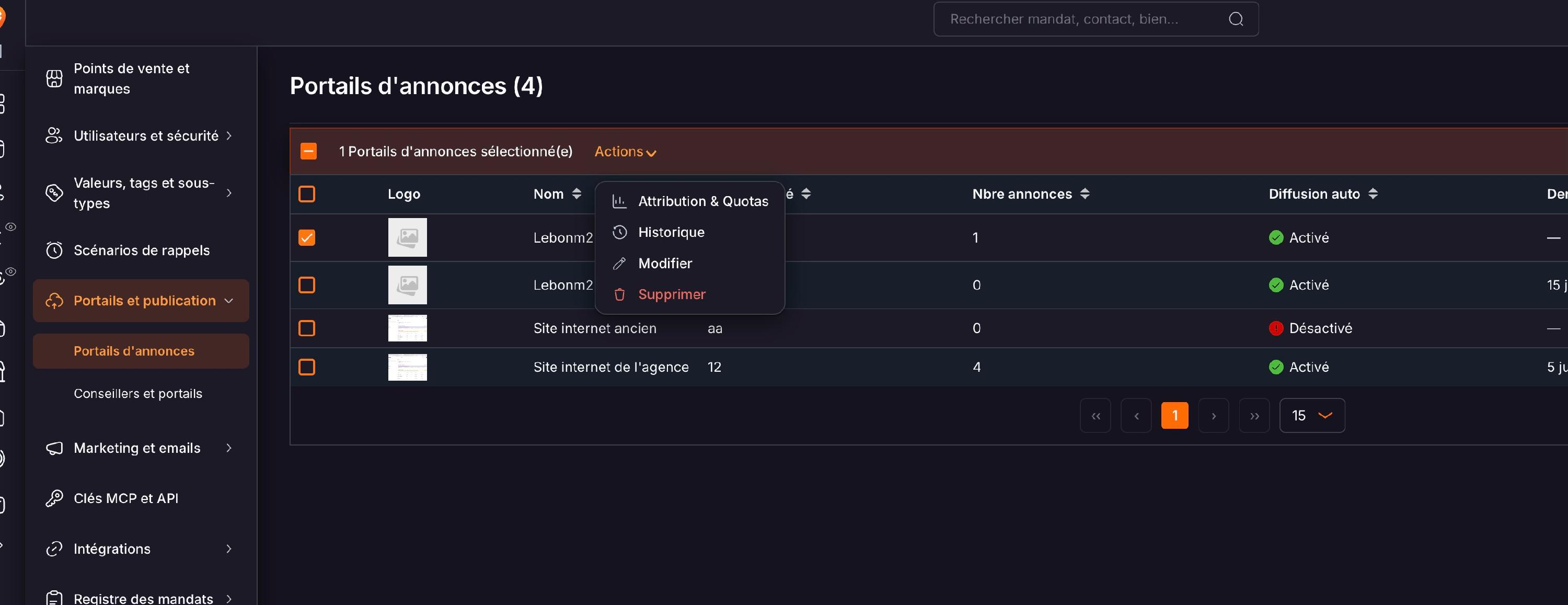This screenshot has width=1568, height=605.
Task: Click the Utilisateurs et sécurité users icon
Action: pos(54,135)
